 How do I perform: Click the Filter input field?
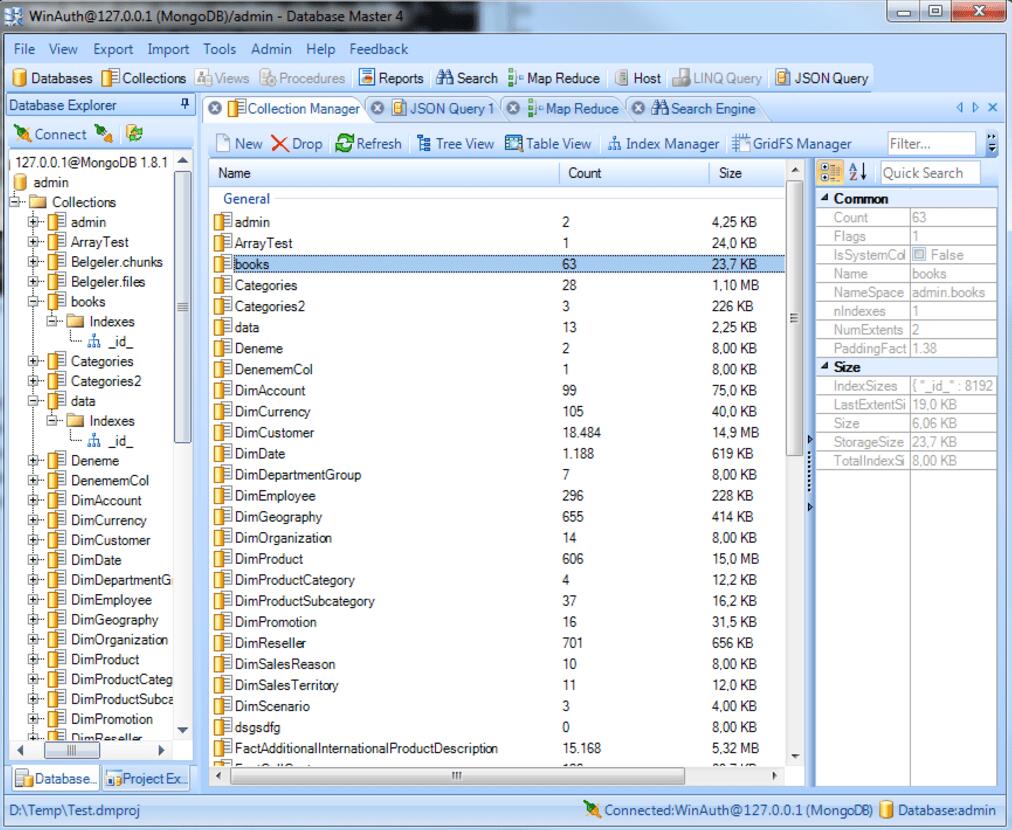(x=931, y=143)
